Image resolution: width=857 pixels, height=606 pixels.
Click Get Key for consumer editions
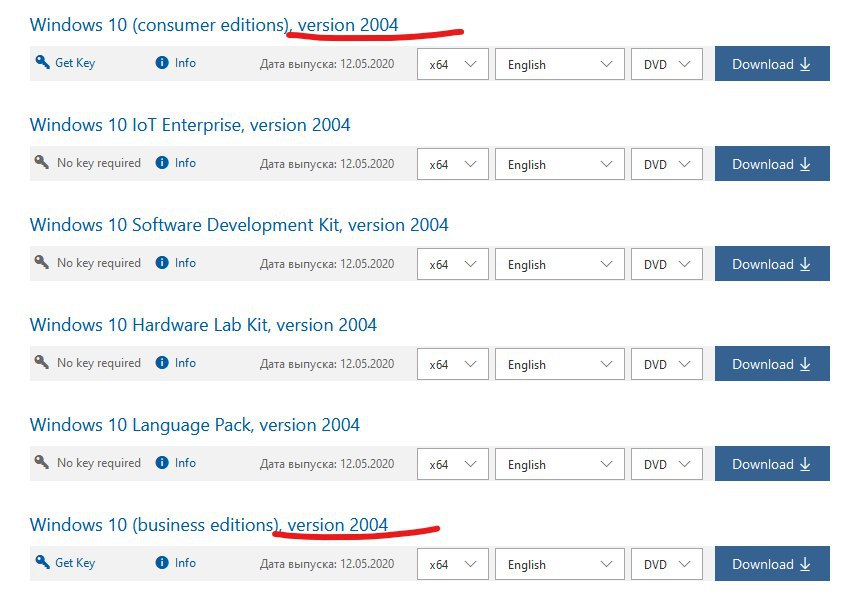(75, 63)
